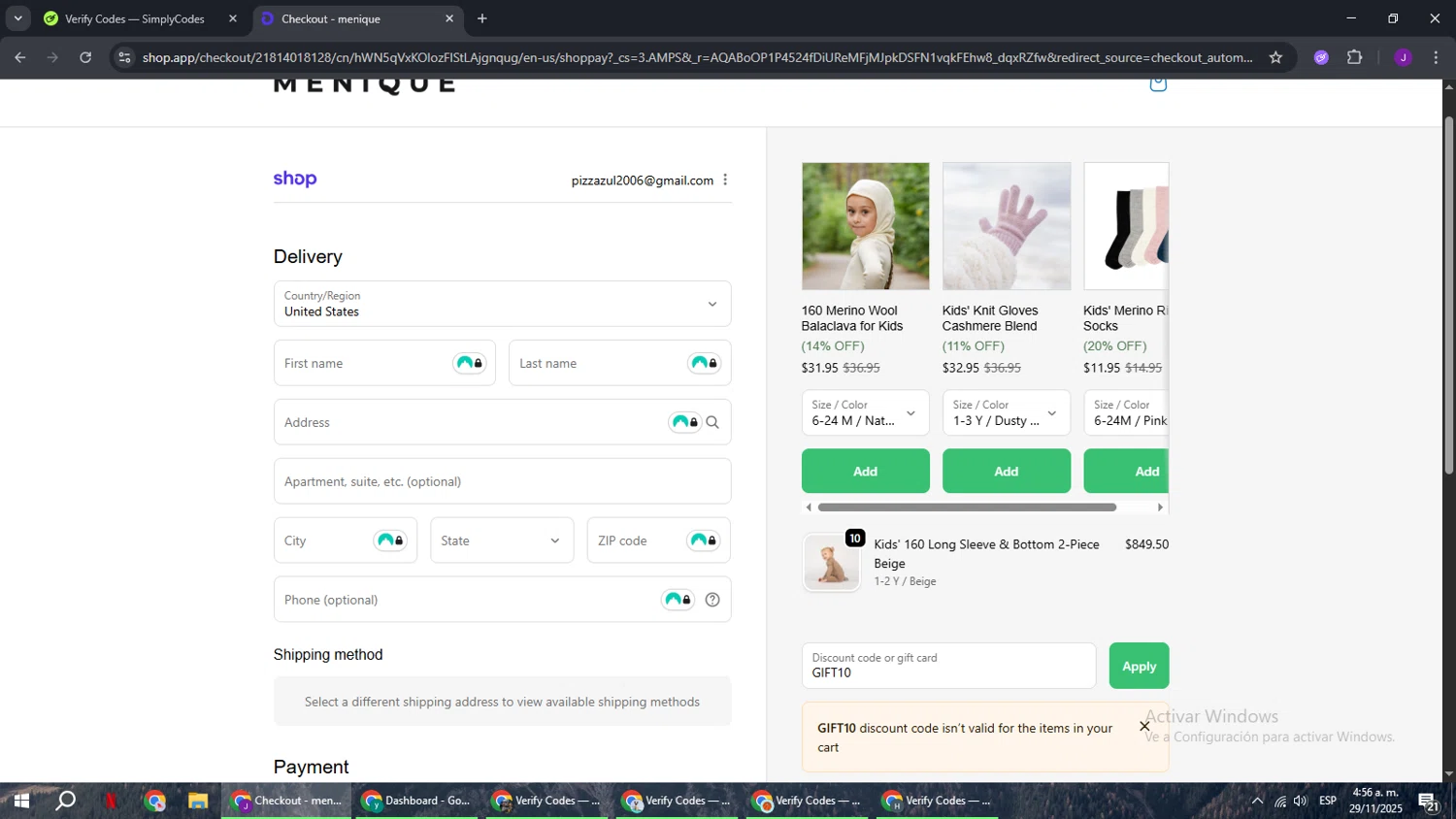Click autofill icon in Address field
1456x819 pixels.
coord(685,422)
